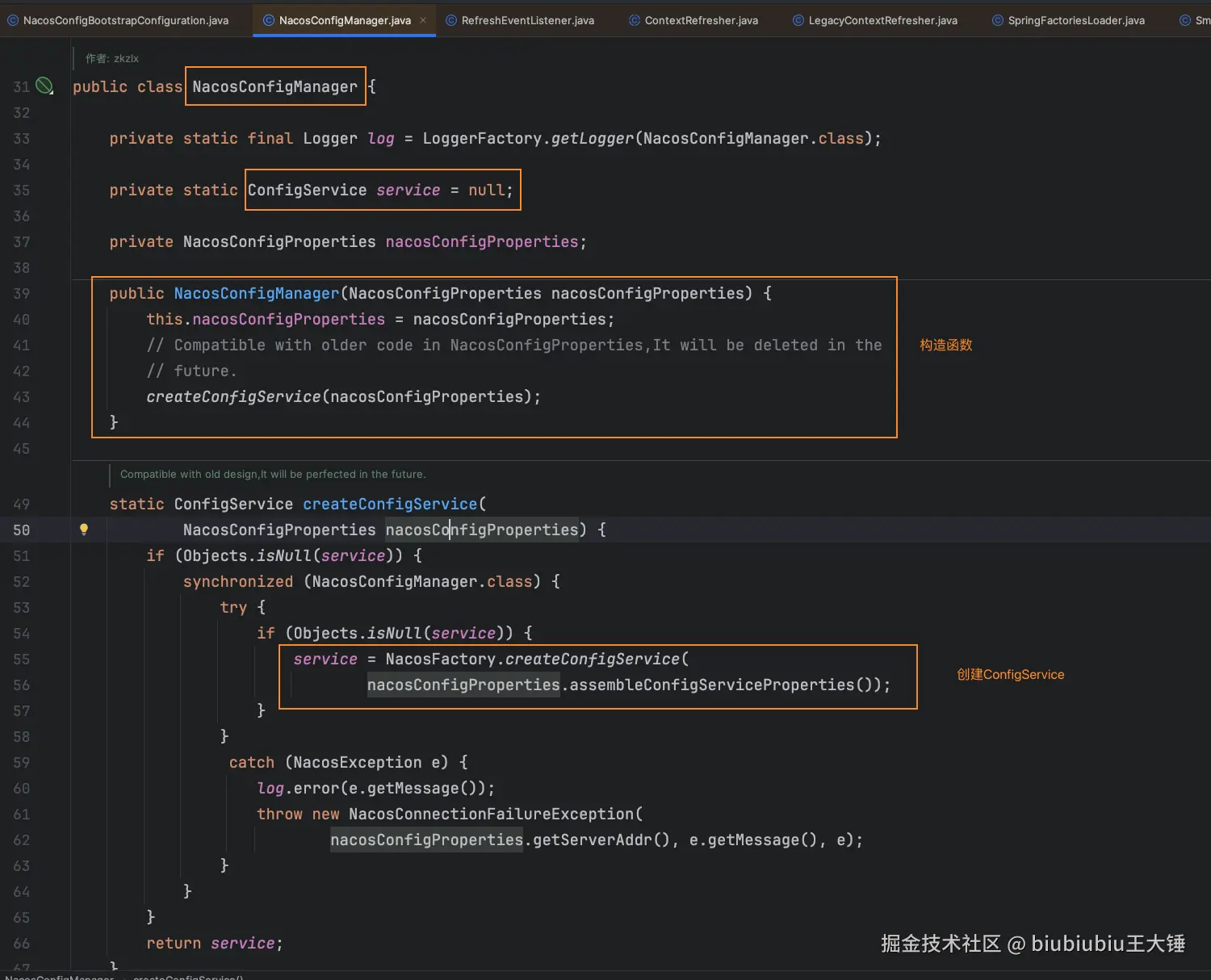Click the green gutter icon on line 31
1211x980 pixels.
coord(45,86)
